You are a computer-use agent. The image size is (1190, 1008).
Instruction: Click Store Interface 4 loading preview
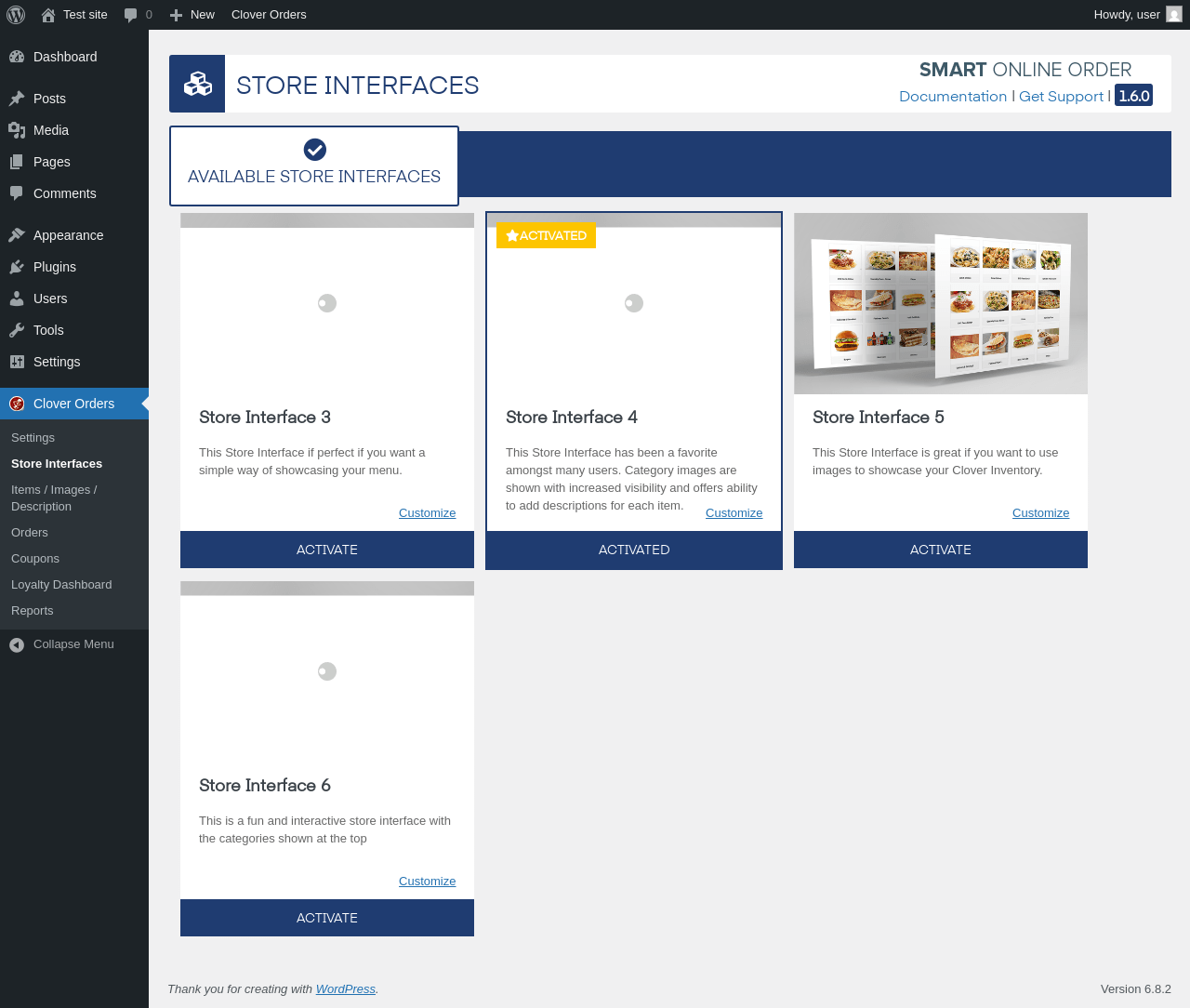pyautogui.click(x=634, y=303)
